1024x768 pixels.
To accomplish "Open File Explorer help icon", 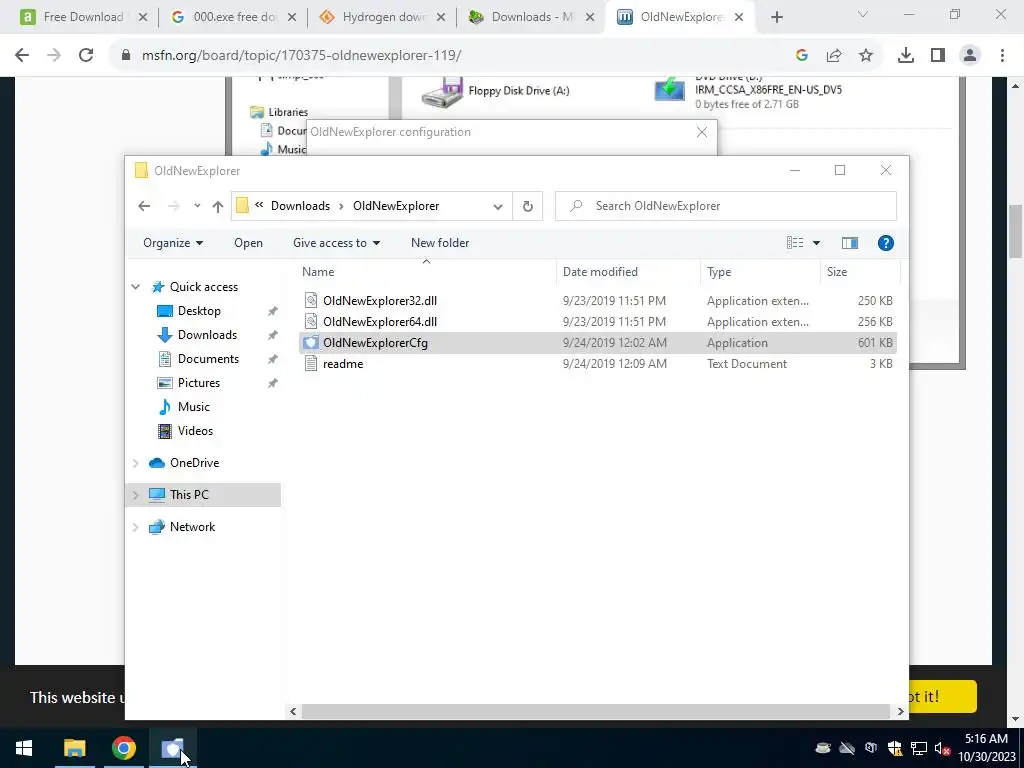I will click(886, 243).
